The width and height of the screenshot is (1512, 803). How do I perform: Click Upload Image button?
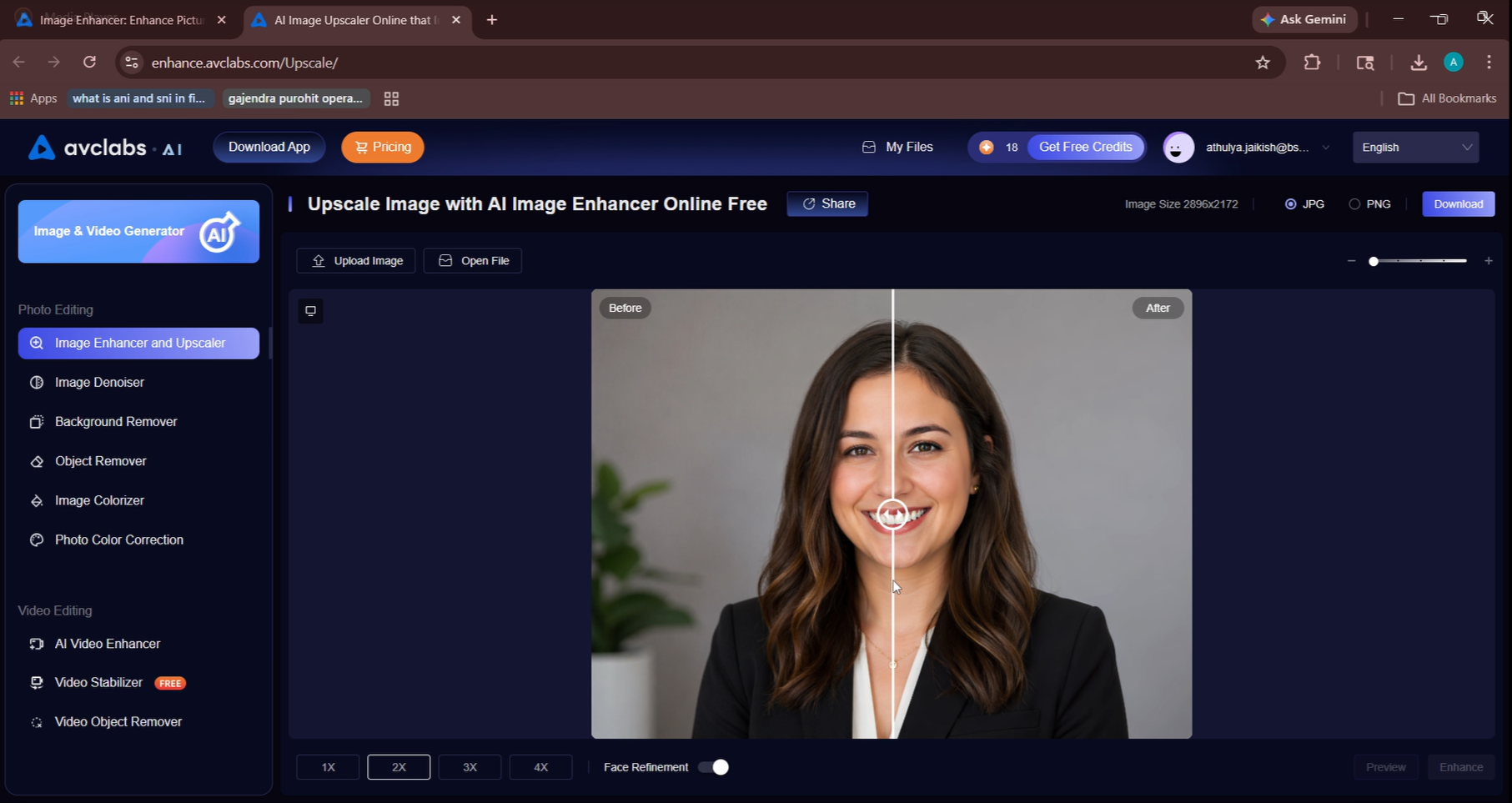[x=356, y=260]
